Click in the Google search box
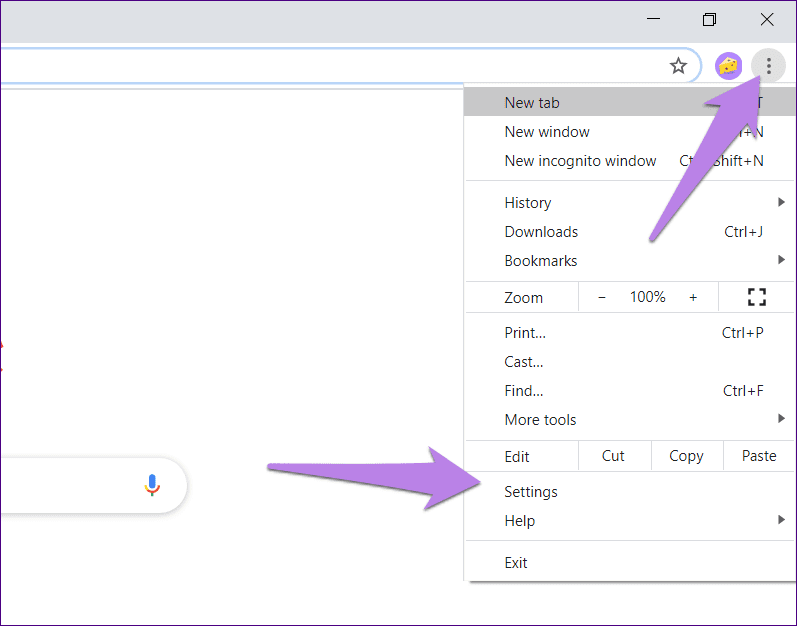The width and height of the screenshot is (797, 626). click(60, 485)
